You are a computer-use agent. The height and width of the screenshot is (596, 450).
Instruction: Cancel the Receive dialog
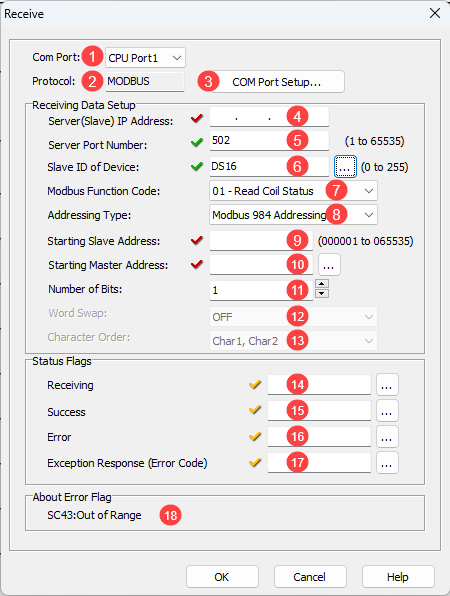click(310, 577)
